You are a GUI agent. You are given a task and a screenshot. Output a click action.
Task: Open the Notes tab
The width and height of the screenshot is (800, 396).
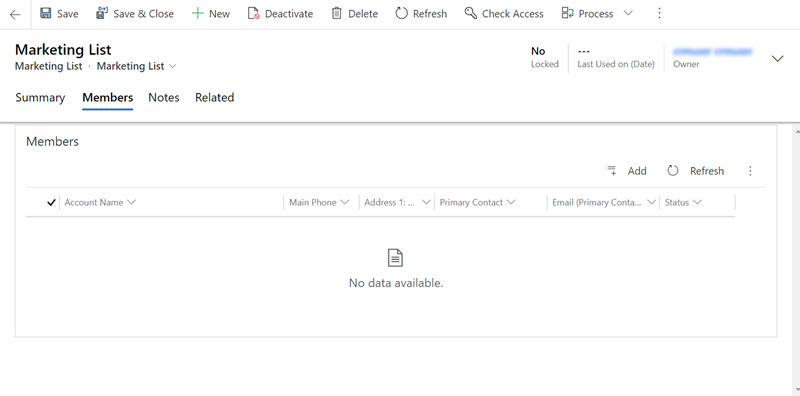[164, 97]
